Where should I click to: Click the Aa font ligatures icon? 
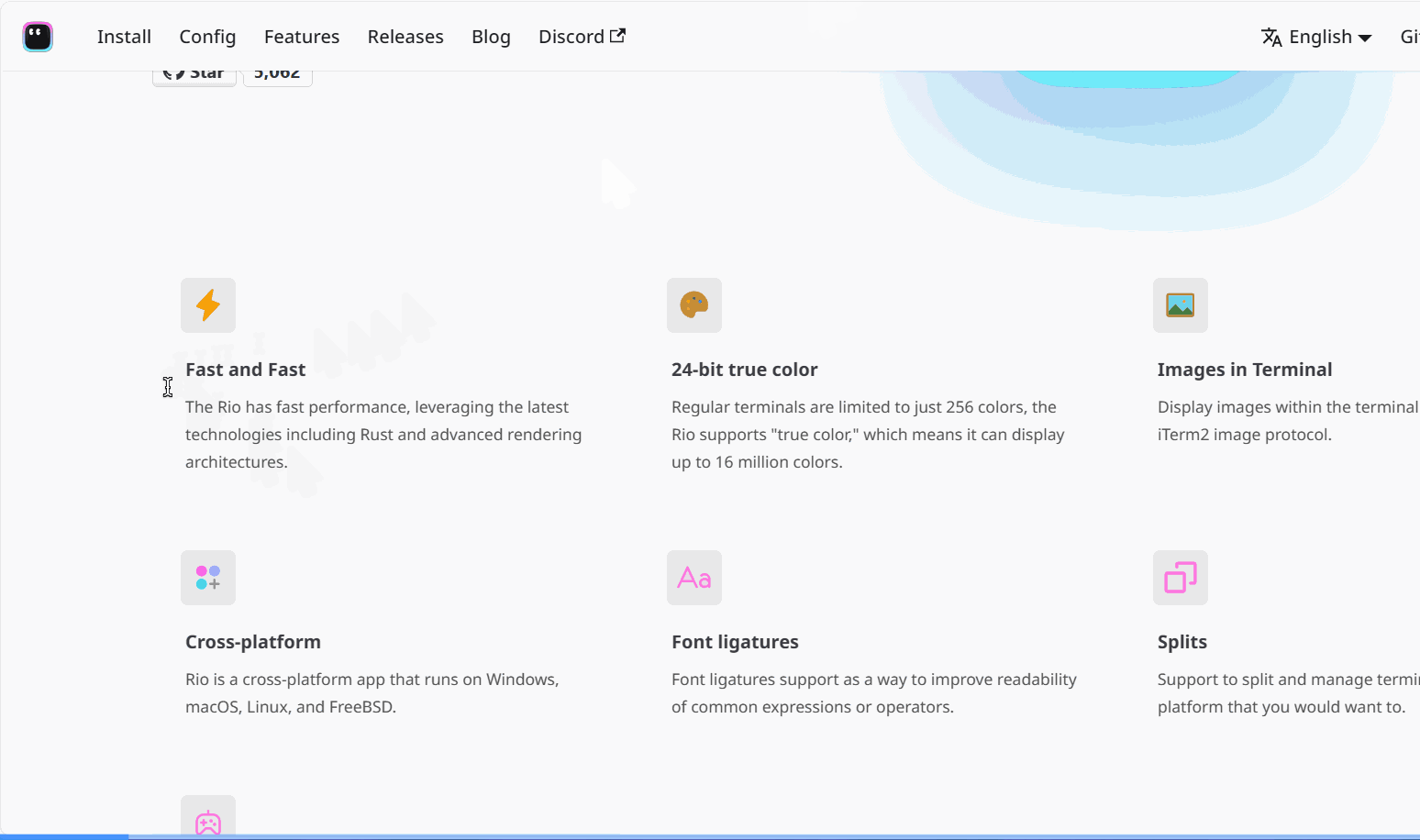pyautogui.click(x=694, y=578)
